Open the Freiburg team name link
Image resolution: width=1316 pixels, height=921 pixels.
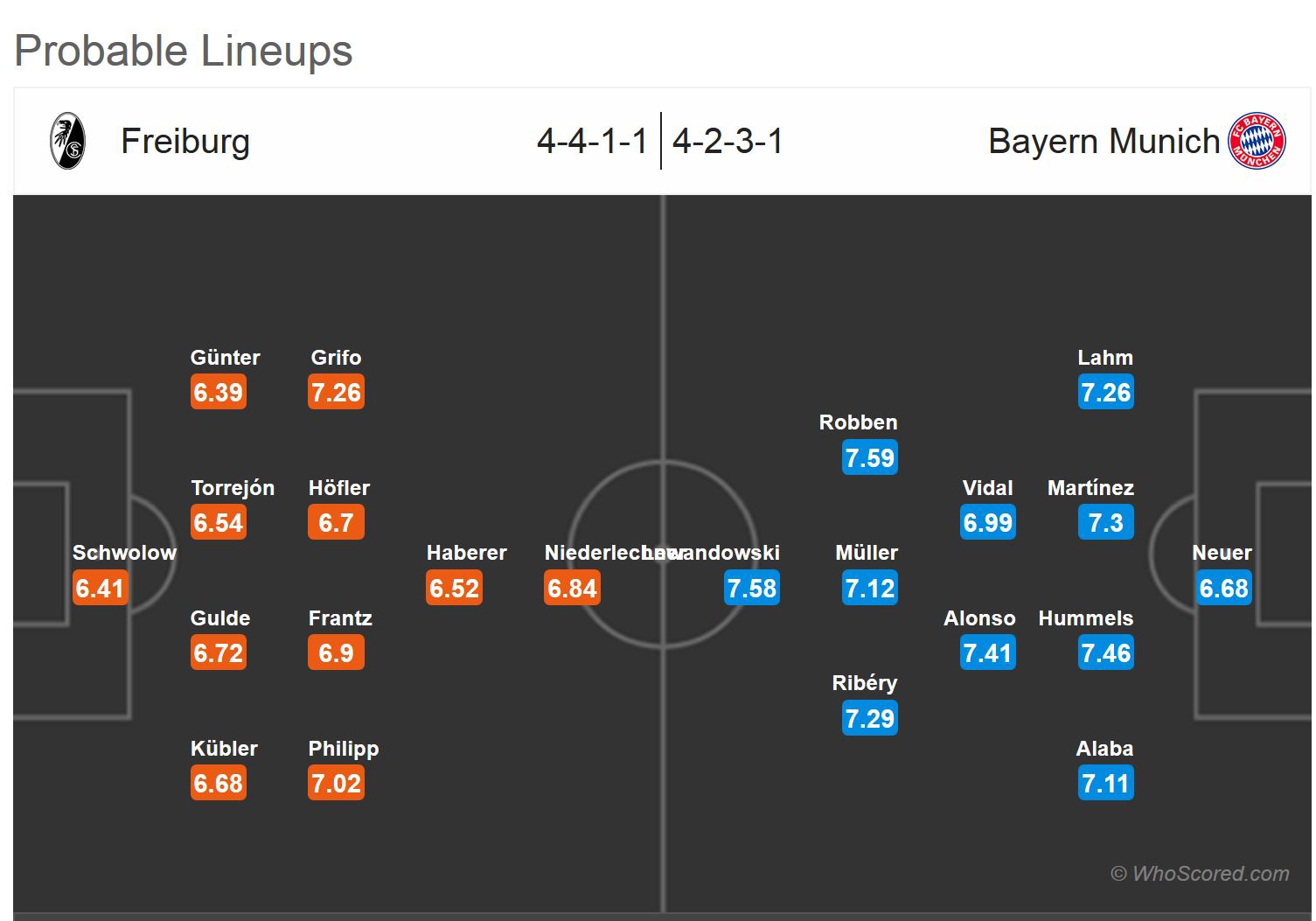[x=185, y=142]
